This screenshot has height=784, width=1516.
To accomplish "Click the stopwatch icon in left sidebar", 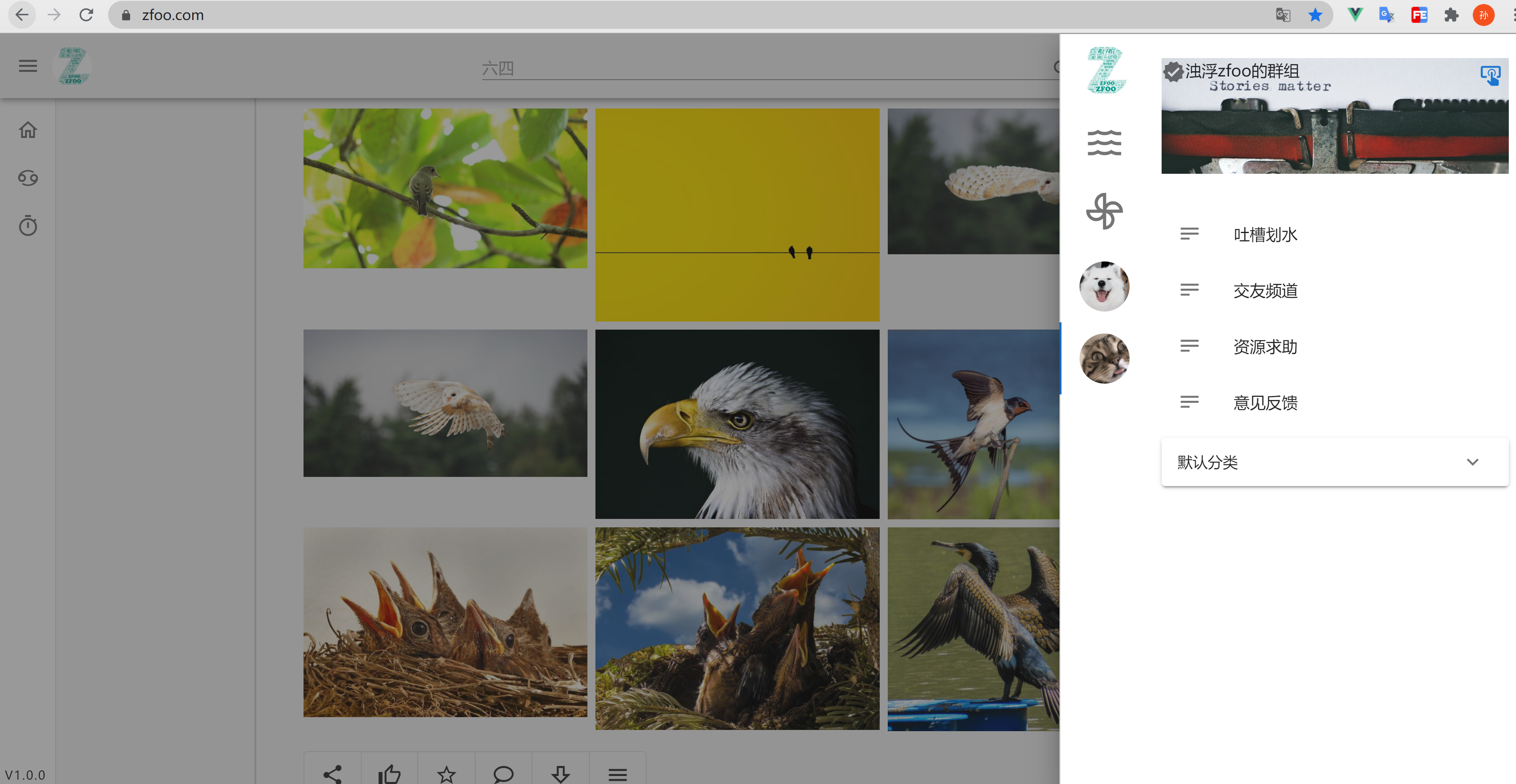I will (28, 226).
